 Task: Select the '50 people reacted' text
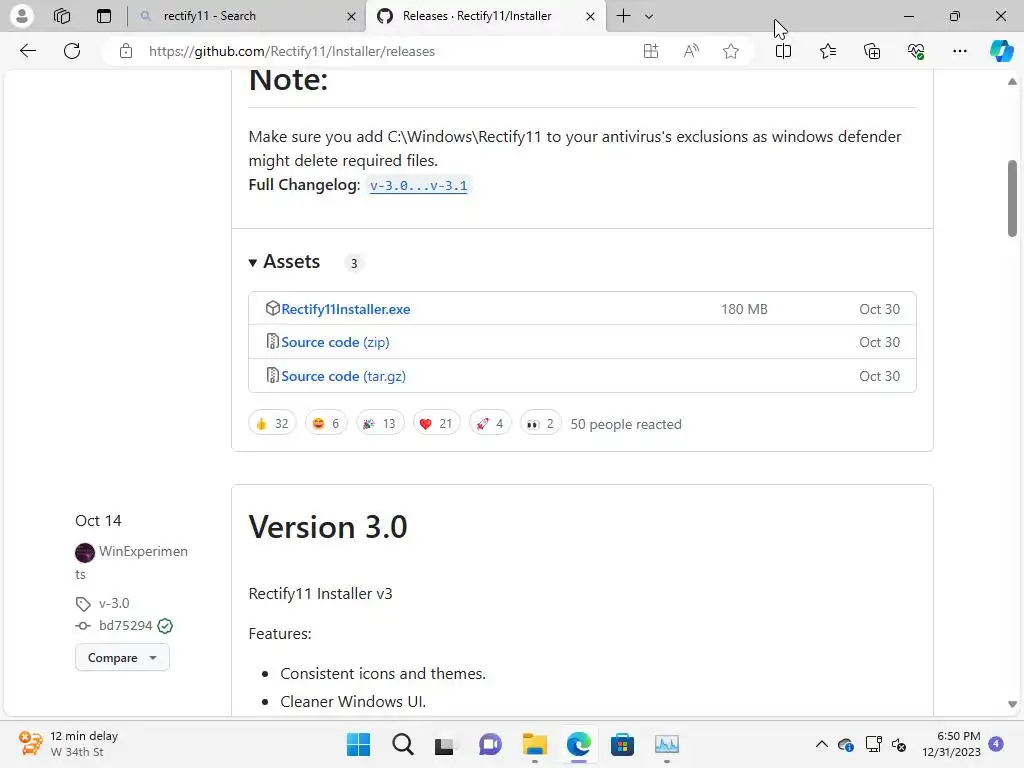[626, 424]
